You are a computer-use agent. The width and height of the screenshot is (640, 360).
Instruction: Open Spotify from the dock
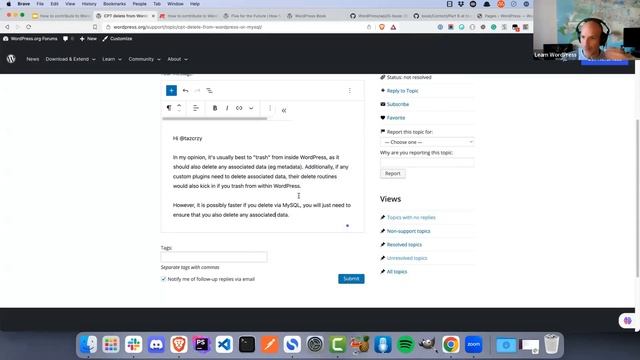405,344
